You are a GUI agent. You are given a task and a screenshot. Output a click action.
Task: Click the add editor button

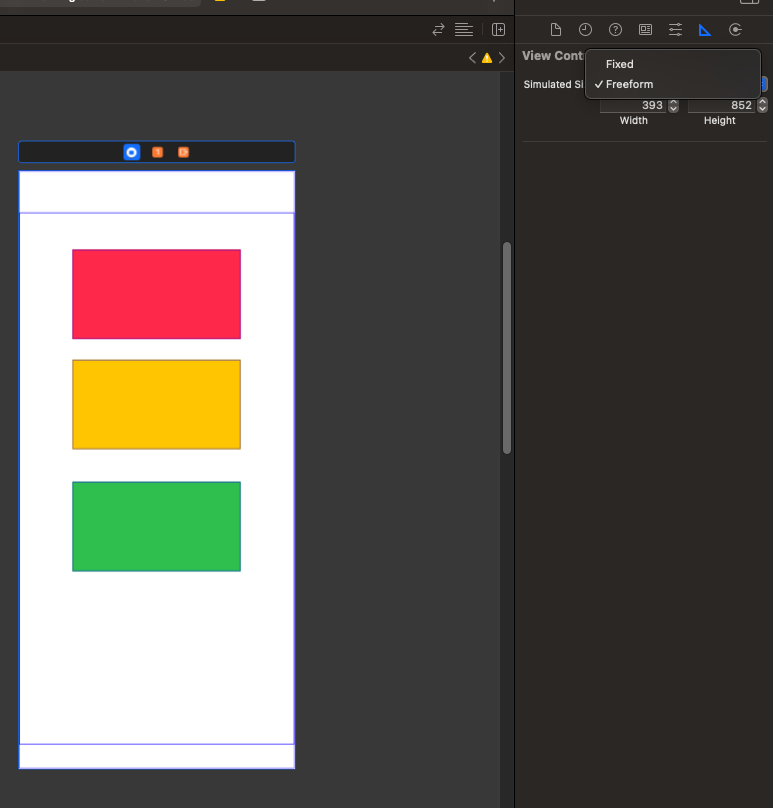[x=498, y=30]
